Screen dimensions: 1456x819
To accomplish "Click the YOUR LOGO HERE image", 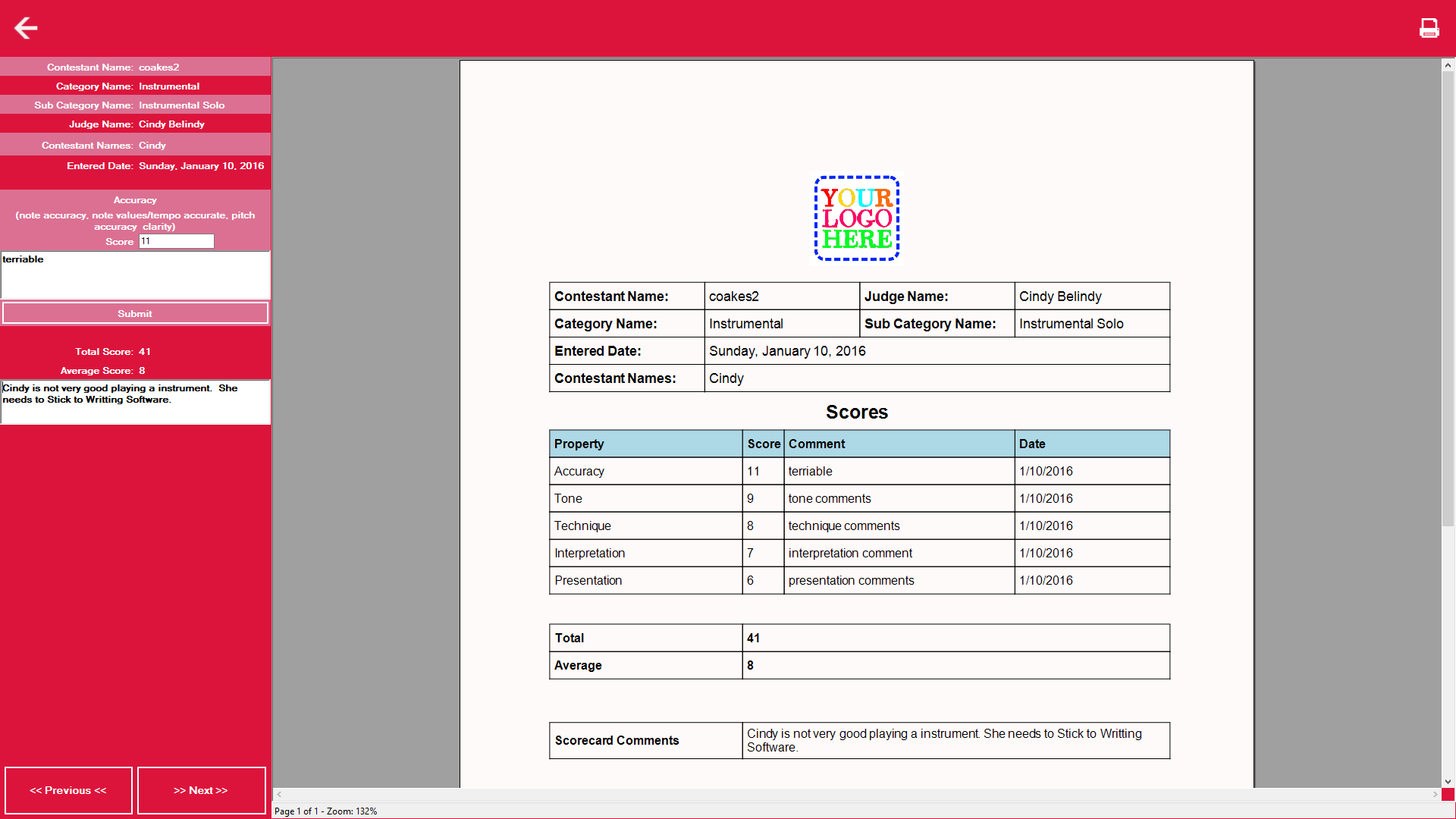I will coord(857,218).
